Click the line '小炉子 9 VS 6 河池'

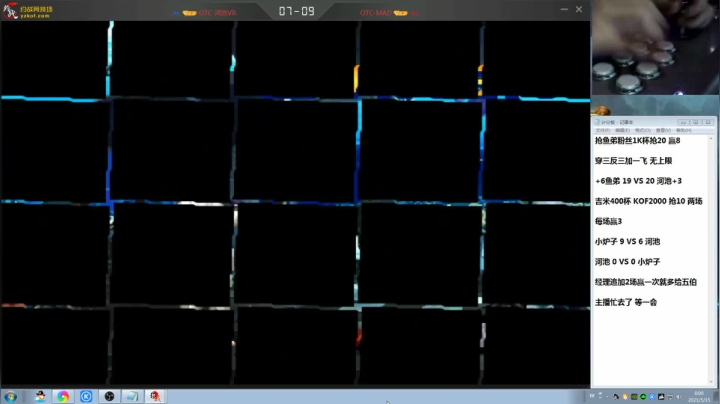pyautogui.click(x=627, y=241)
